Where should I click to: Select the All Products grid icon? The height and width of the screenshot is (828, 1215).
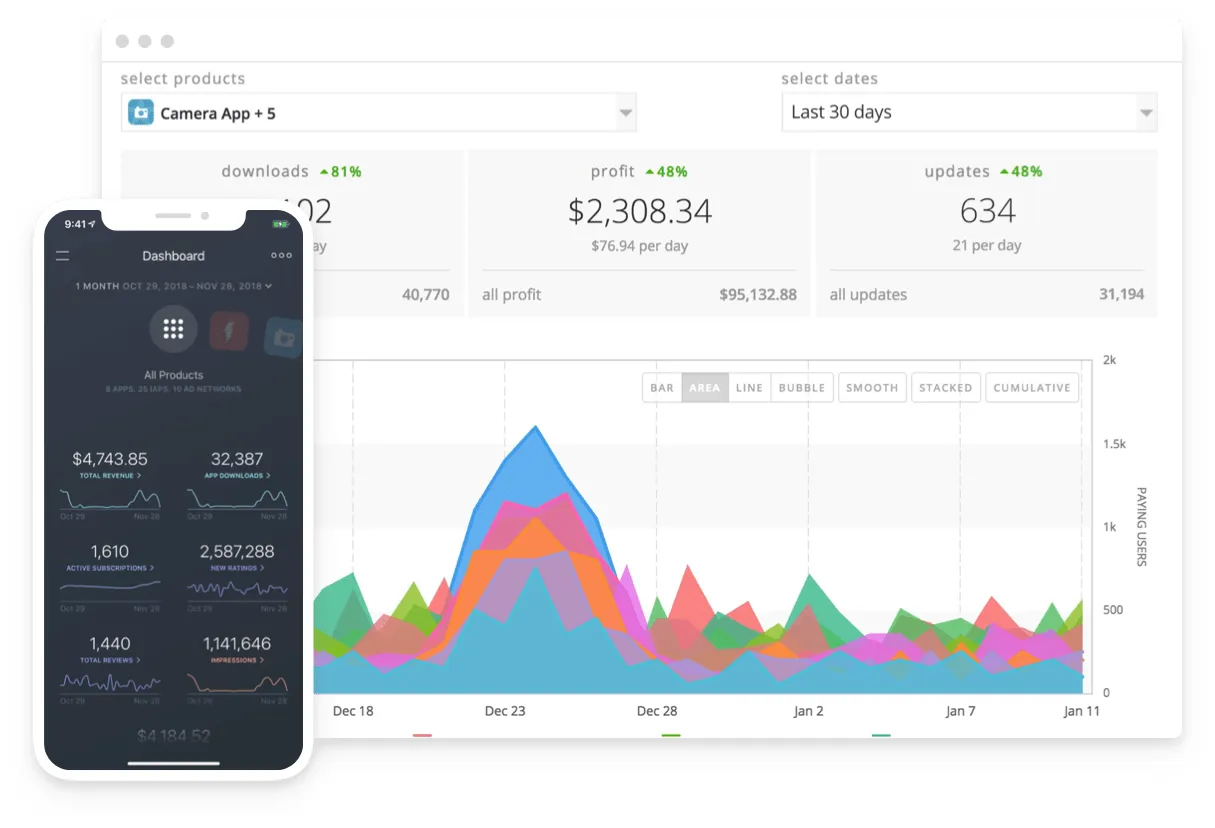(173, 329)
